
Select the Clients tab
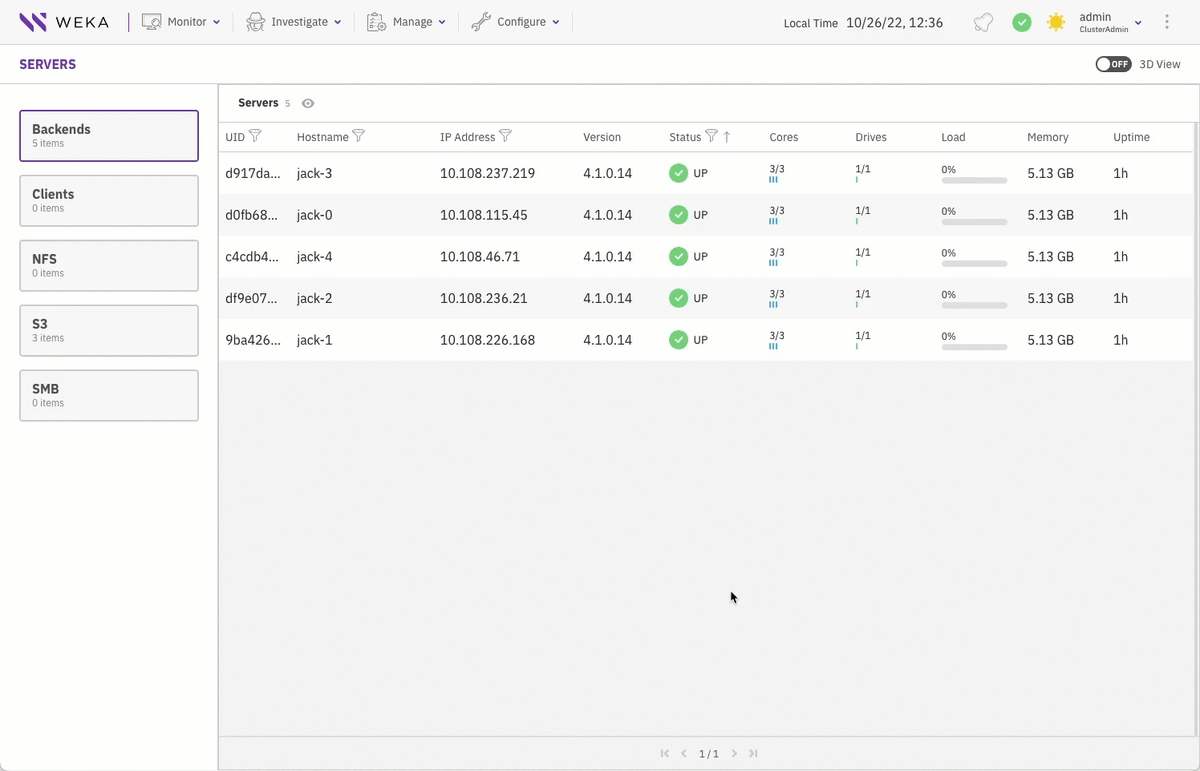pyautogui.click(x=108, y=200)
